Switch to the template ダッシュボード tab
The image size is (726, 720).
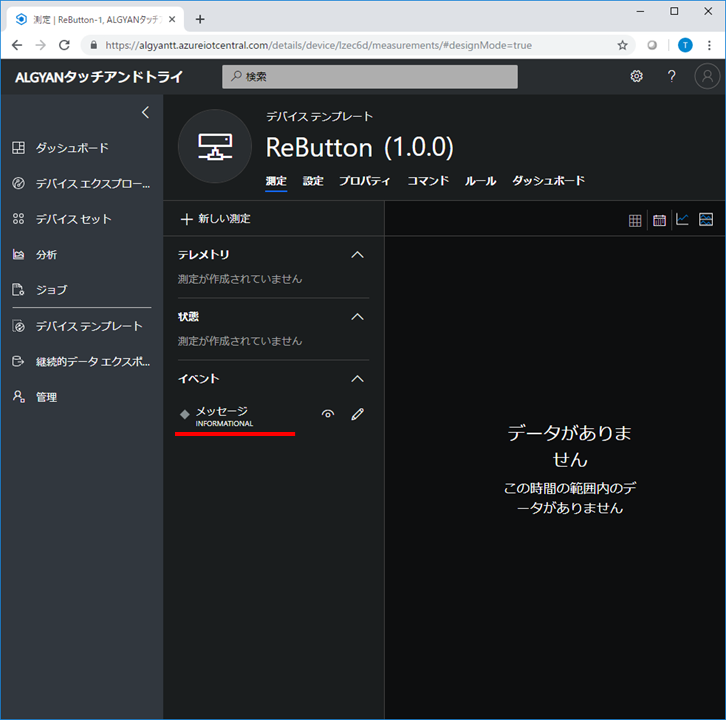coord(548,181)
